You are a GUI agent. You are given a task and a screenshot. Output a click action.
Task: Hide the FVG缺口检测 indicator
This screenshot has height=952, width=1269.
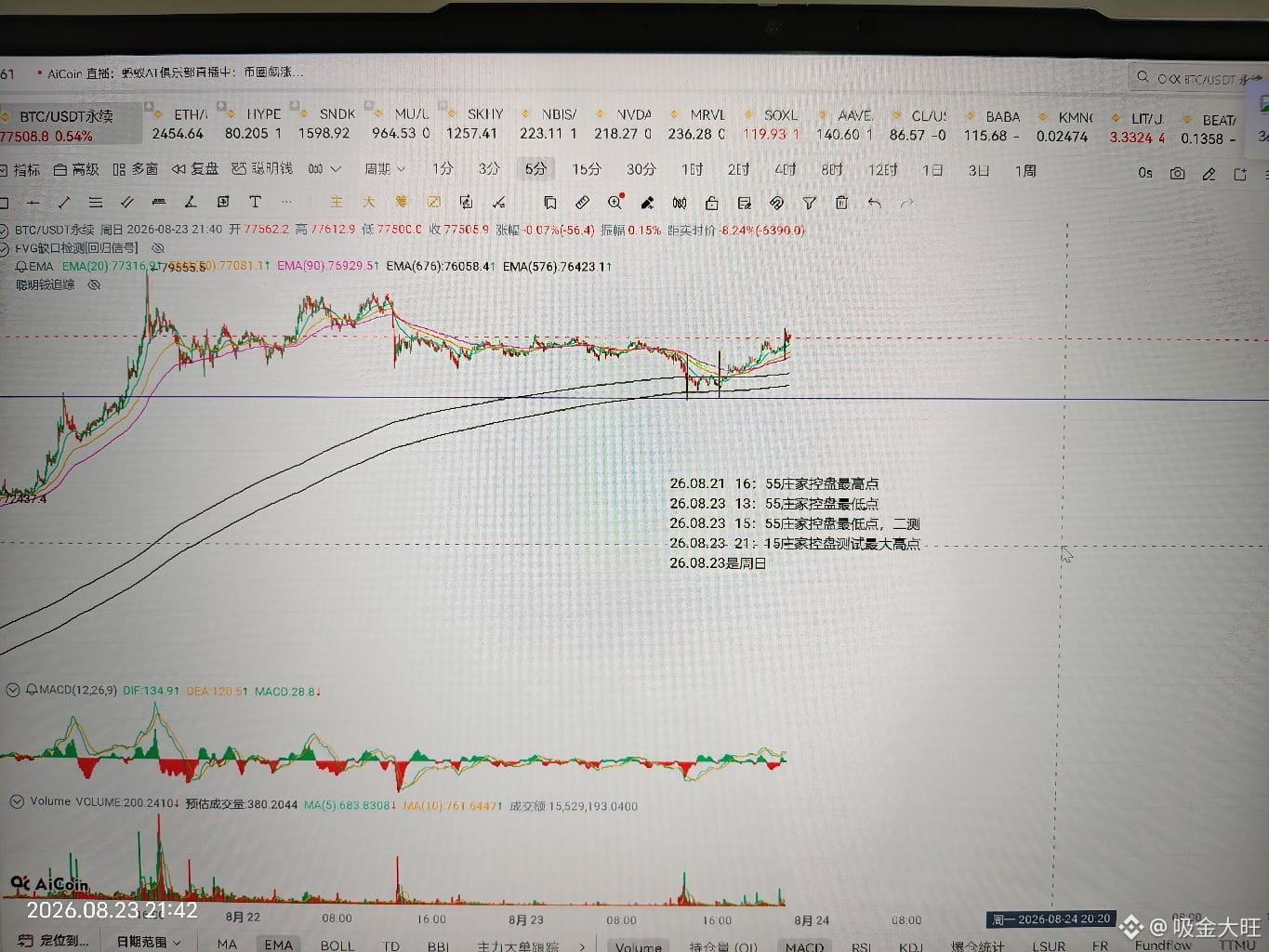click(x=158, y=248)
